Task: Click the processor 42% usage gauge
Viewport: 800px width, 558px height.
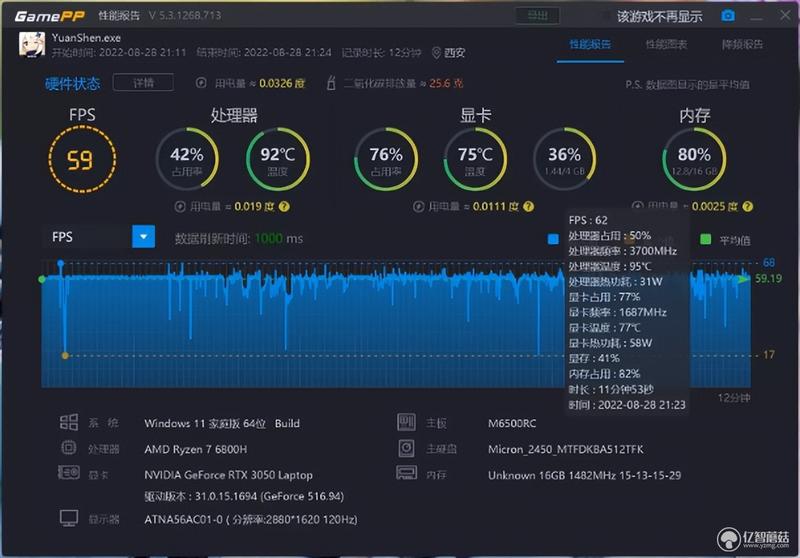Action: point(187,159)
